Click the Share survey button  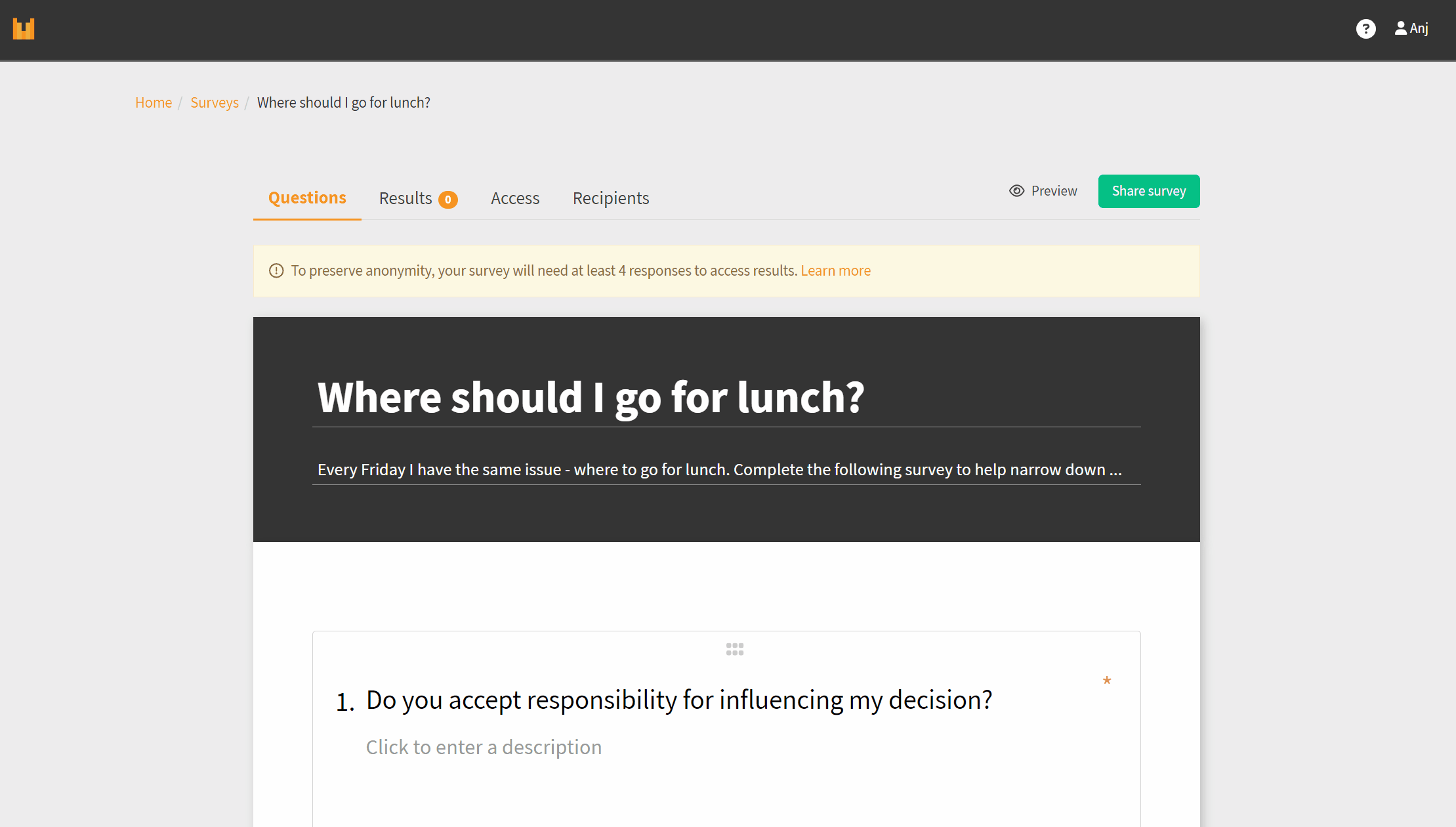pos(1149,191)
